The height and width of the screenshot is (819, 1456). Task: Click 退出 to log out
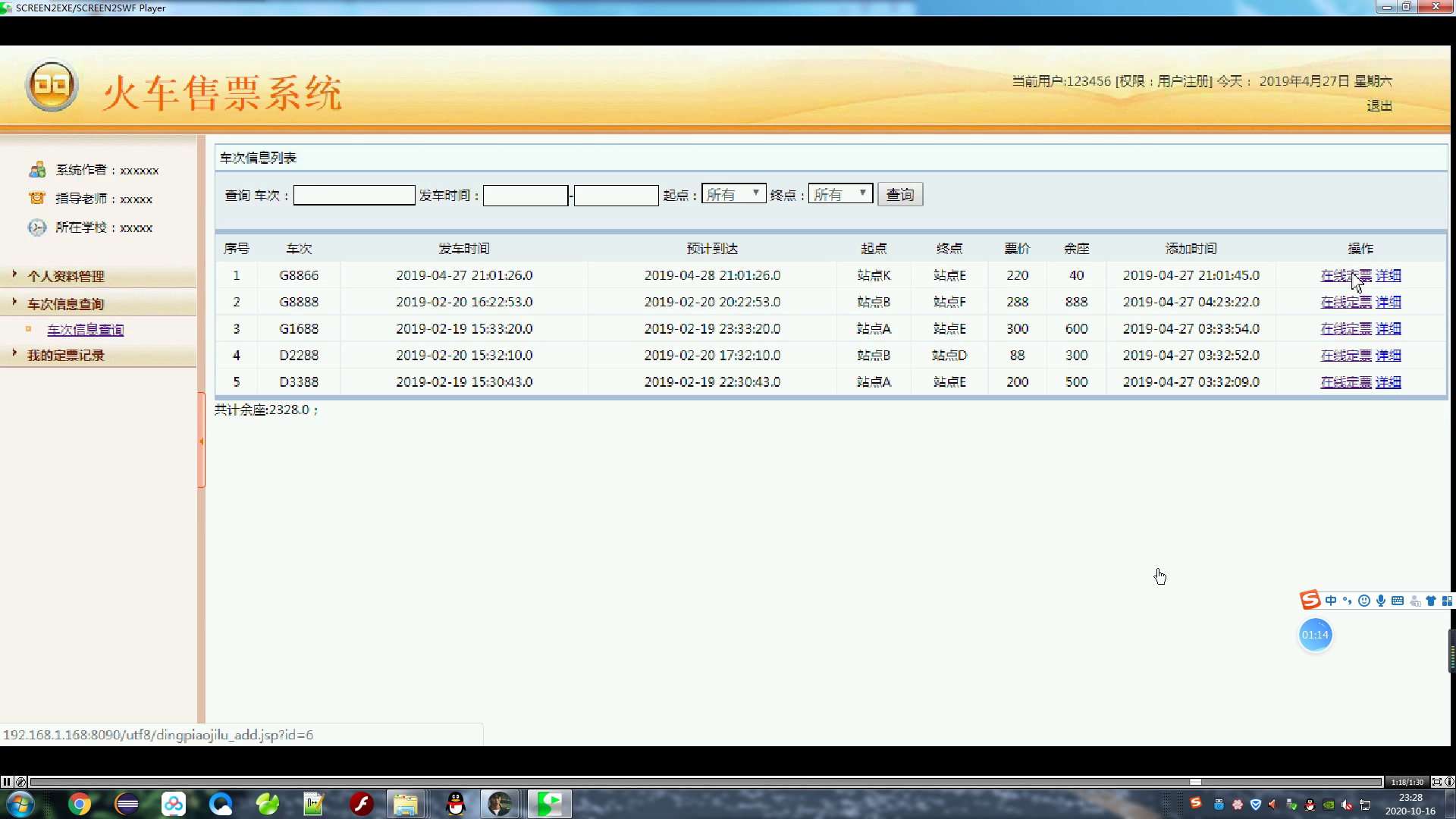pyautogui.click(x=1379, y=106)
